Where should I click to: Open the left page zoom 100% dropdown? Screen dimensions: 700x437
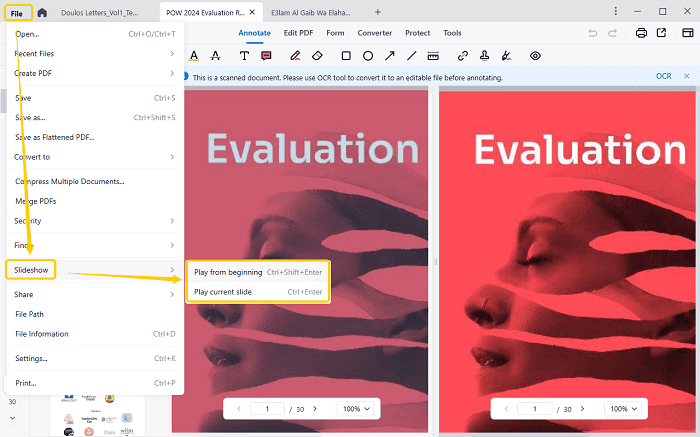click(x=358, y=409)
